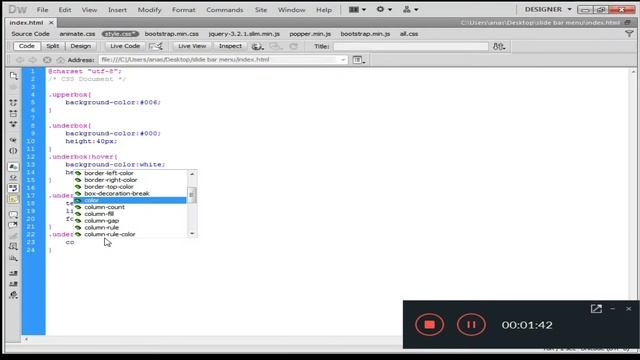Activate Inspect mode
640x360 pixels.
230,46
